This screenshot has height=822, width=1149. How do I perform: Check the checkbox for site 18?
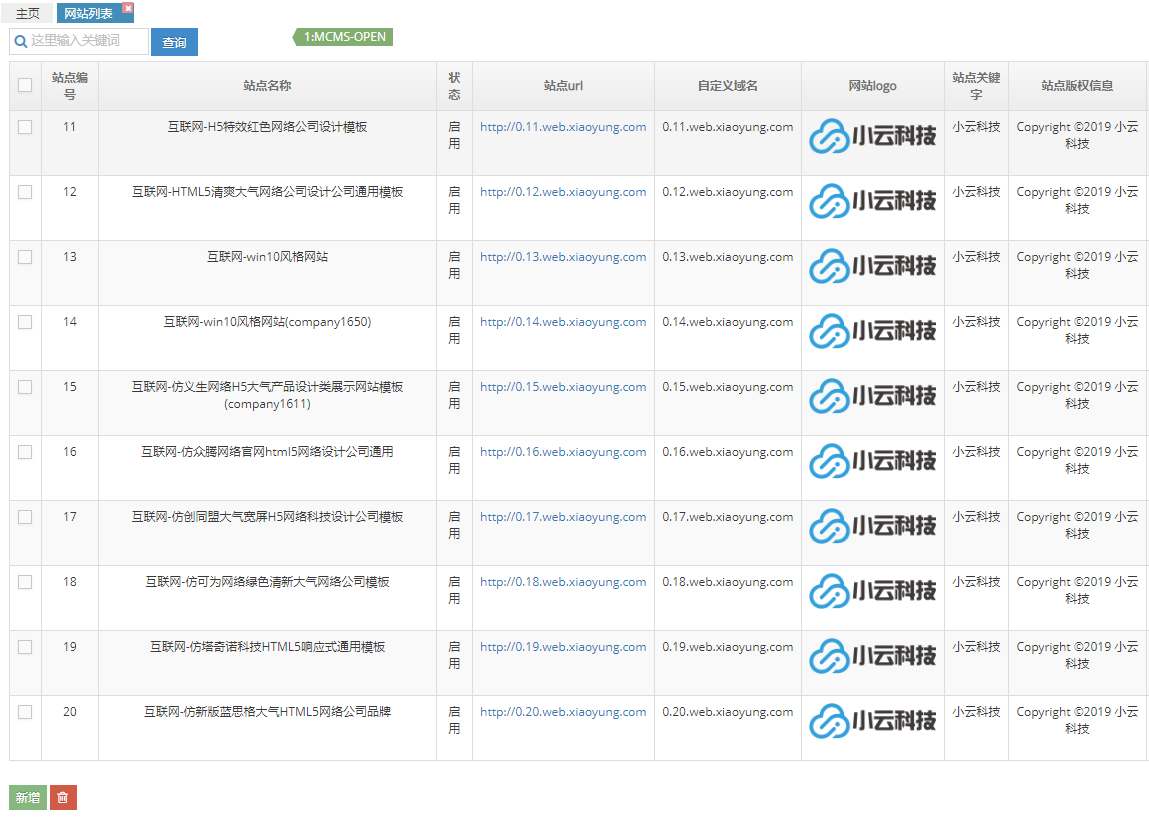(25, 582)
